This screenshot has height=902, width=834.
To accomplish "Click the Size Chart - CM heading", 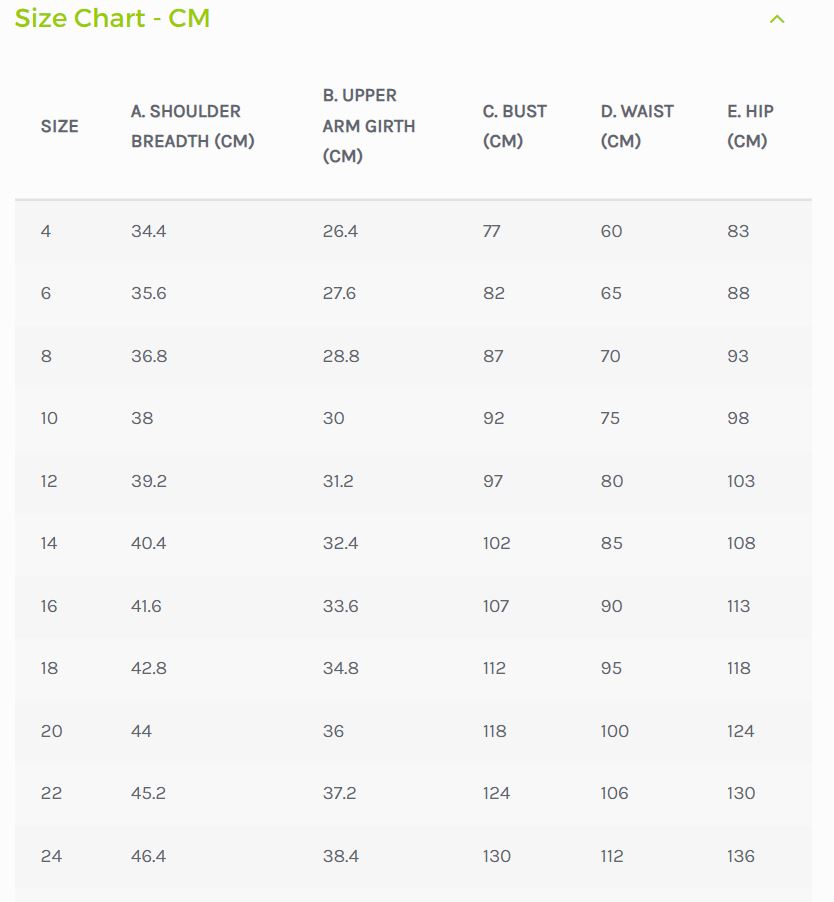I will (x=112, y=18).
